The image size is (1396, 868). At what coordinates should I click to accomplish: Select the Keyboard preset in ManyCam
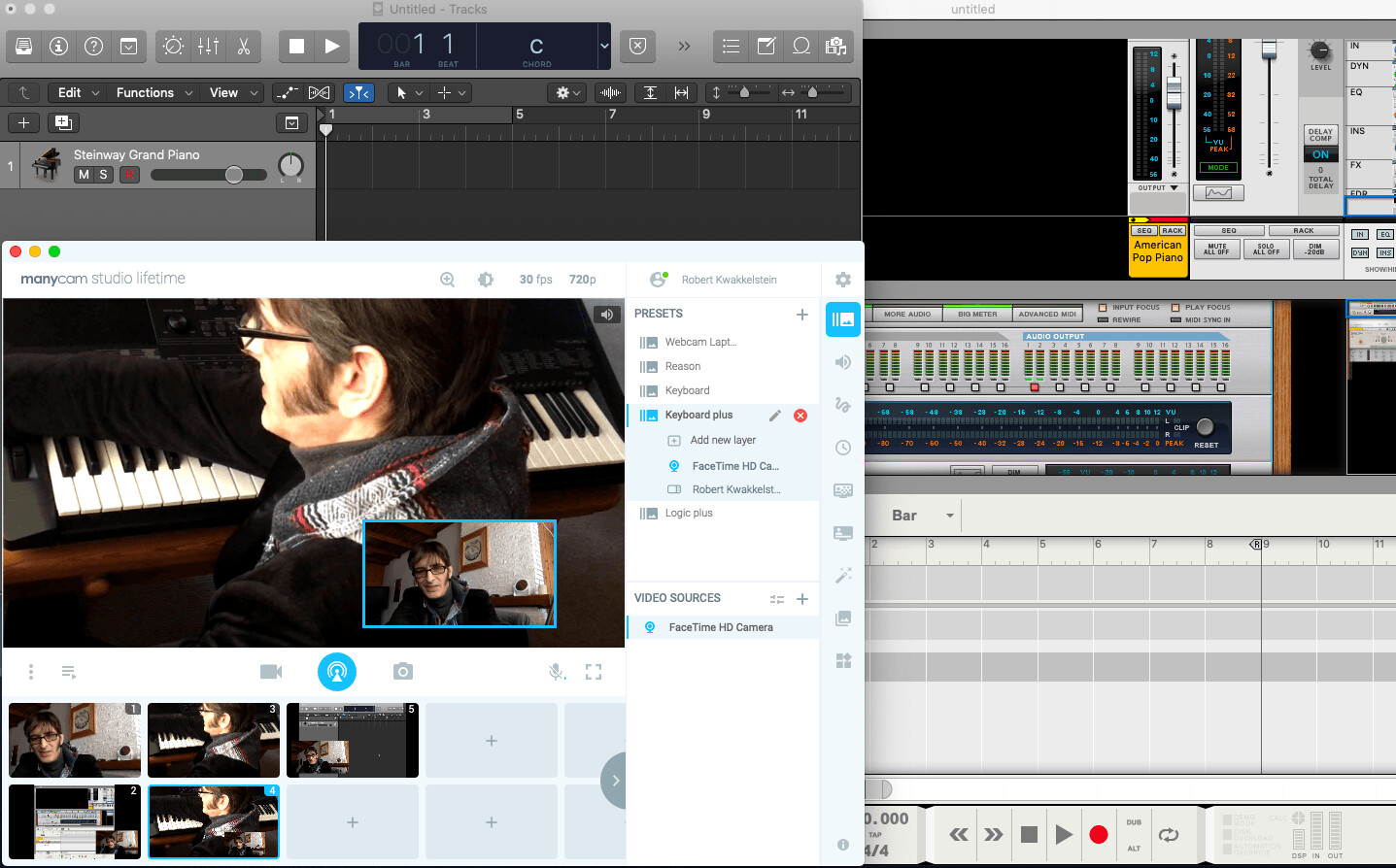pyautogui.click(x=687, y=390)
